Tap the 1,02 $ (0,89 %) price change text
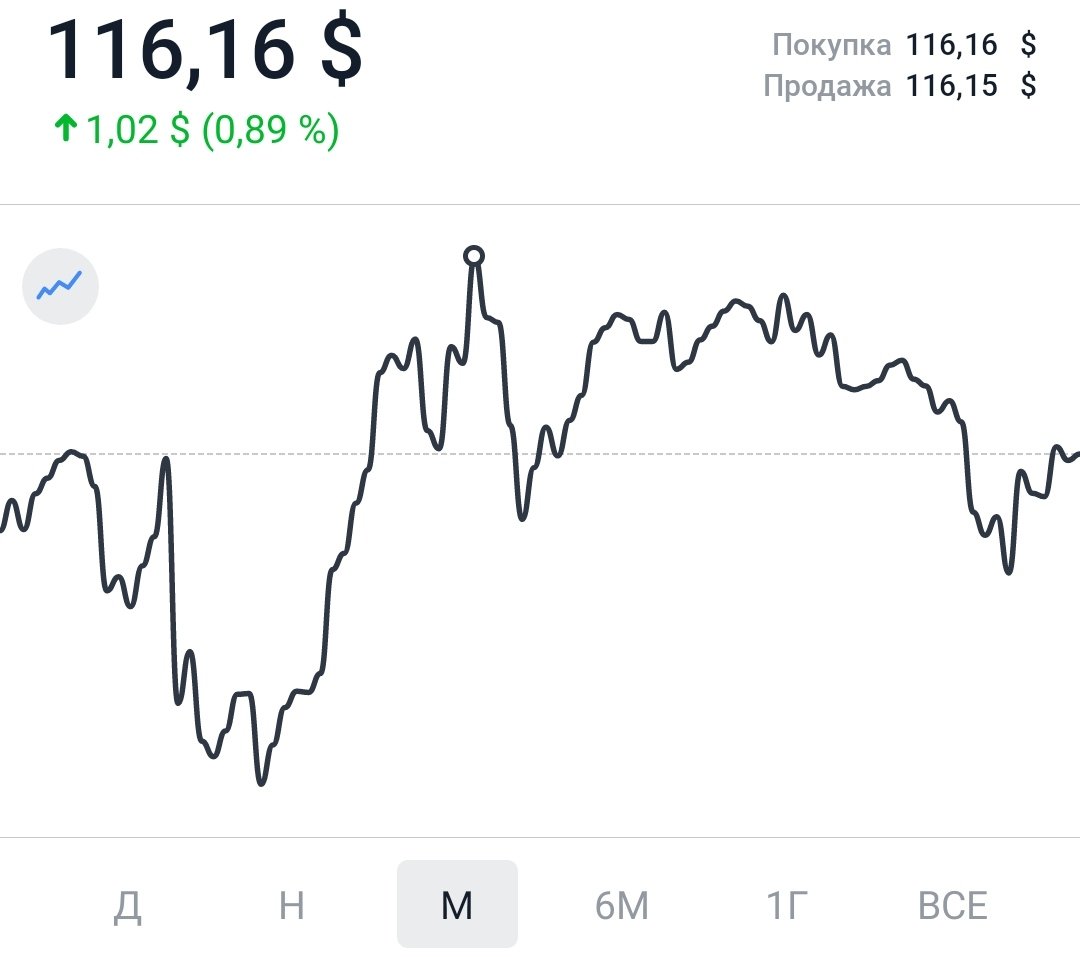1080x957 pixels. click(214, 130)
